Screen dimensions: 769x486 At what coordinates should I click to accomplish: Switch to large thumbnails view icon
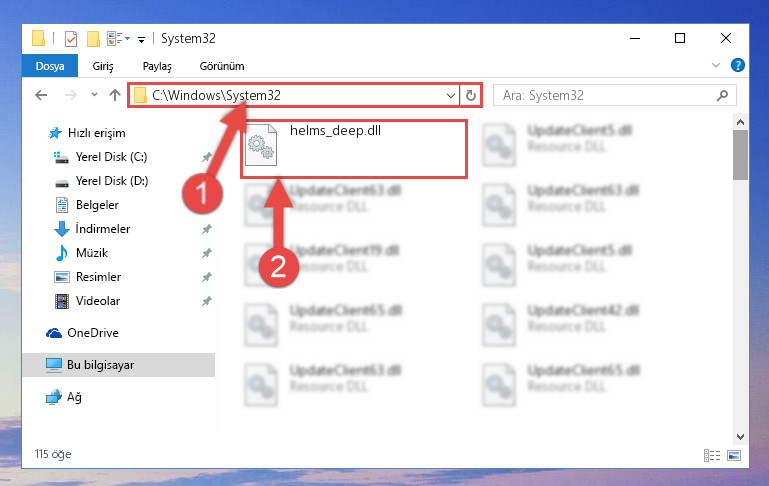click(x=734, y=455)
